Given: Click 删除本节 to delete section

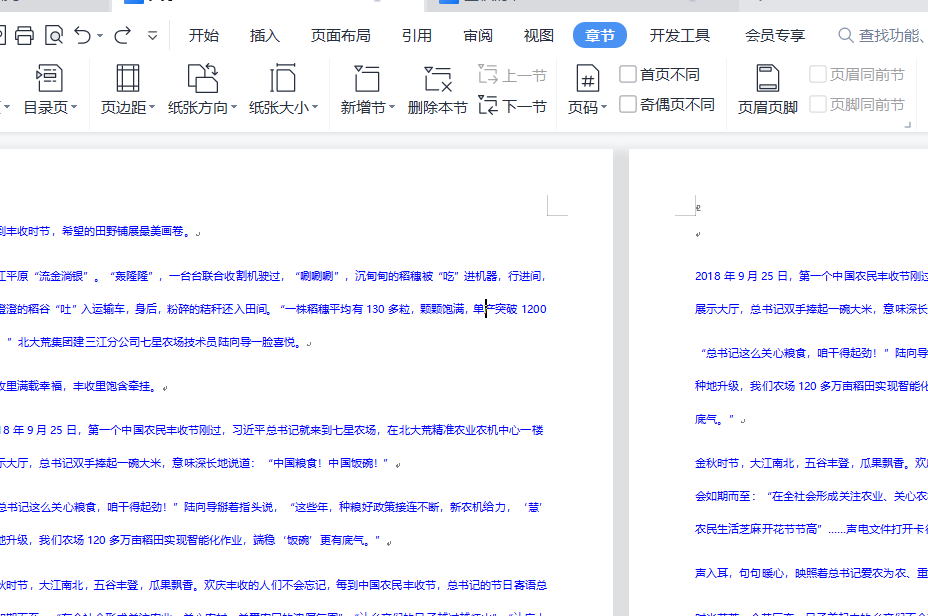Looking at the screenshot, I should coord(438,89).
